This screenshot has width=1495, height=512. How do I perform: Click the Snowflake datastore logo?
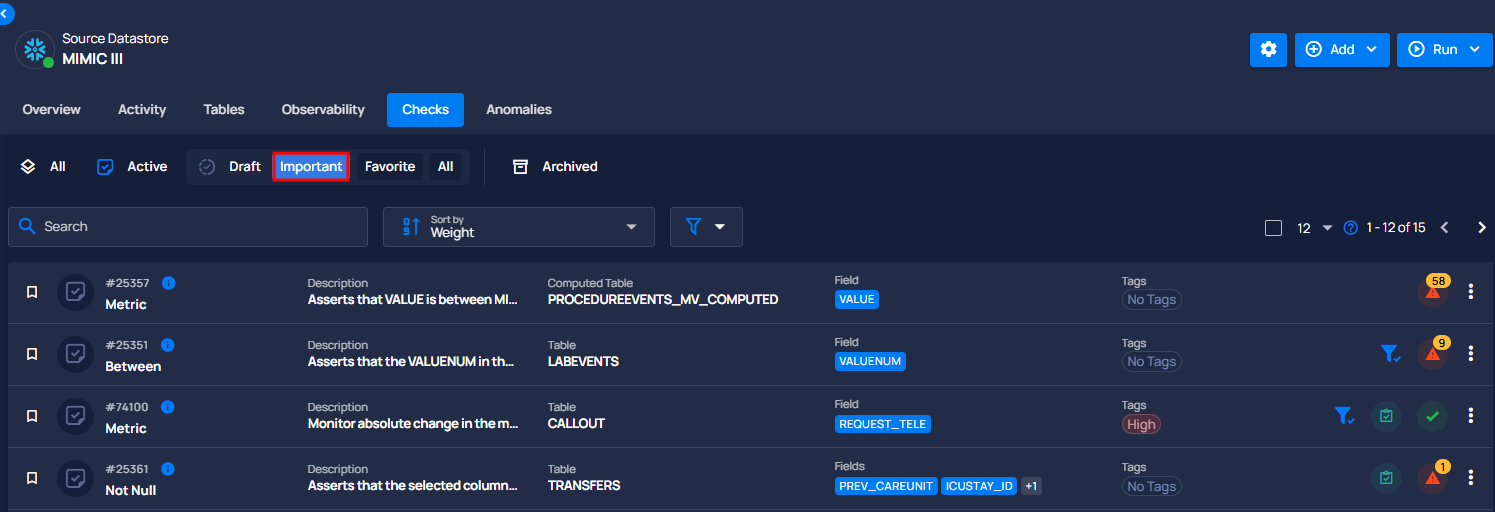click(x=35, y=49)
